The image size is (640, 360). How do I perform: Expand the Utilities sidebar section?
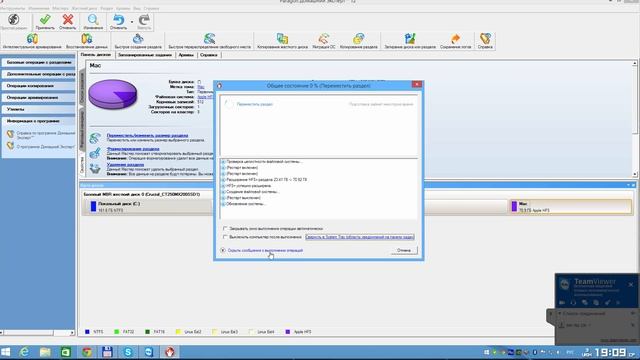[x=38, y=109]
